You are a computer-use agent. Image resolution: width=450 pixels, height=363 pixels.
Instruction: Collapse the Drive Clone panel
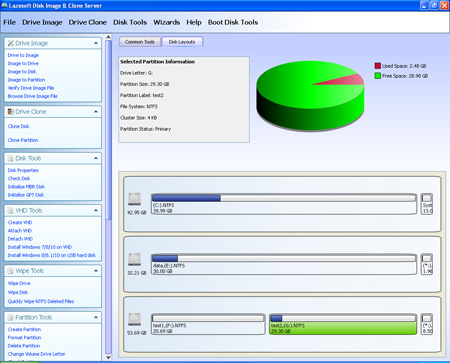click(x=96, y=112)
